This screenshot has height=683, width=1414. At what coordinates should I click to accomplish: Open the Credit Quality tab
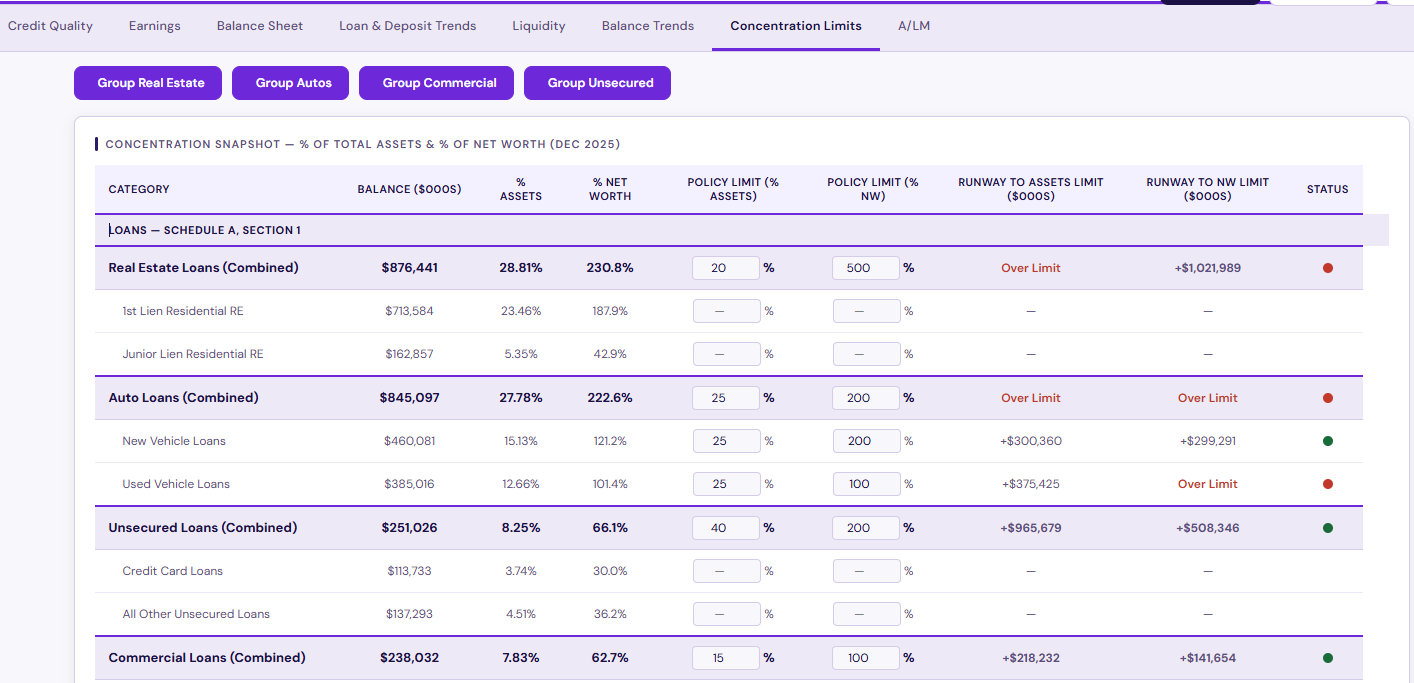[x=50, y=26]
